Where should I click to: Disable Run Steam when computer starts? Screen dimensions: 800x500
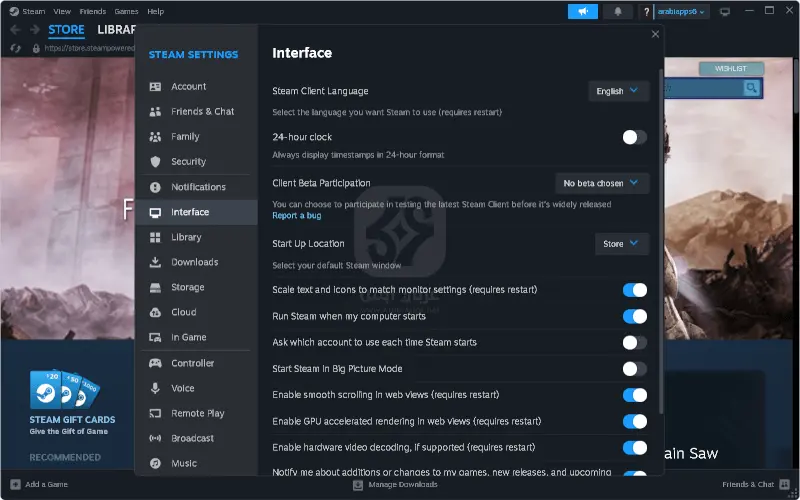[x=634, y=316]
